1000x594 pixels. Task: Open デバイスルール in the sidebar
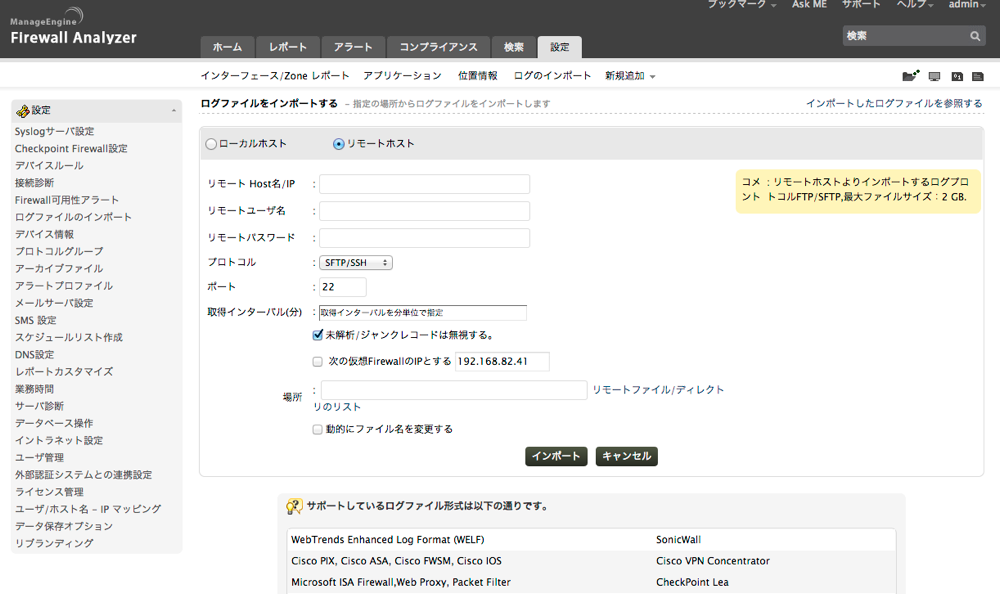pyautogui.click(x=49, y=166)
